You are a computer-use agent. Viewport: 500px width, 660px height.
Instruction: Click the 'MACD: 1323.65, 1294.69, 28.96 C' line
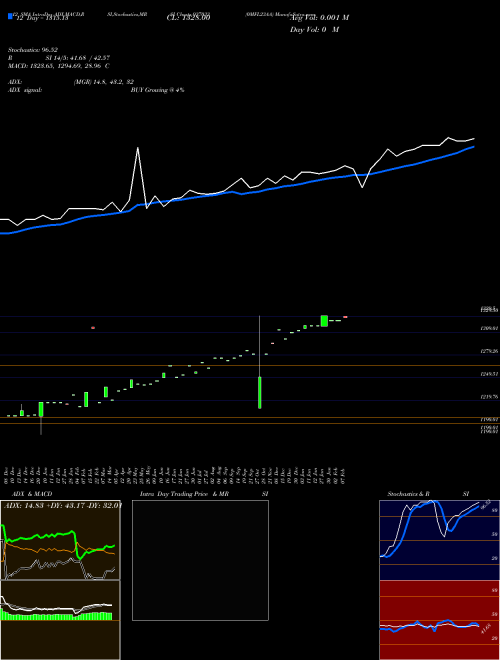[x=59, y=66]
